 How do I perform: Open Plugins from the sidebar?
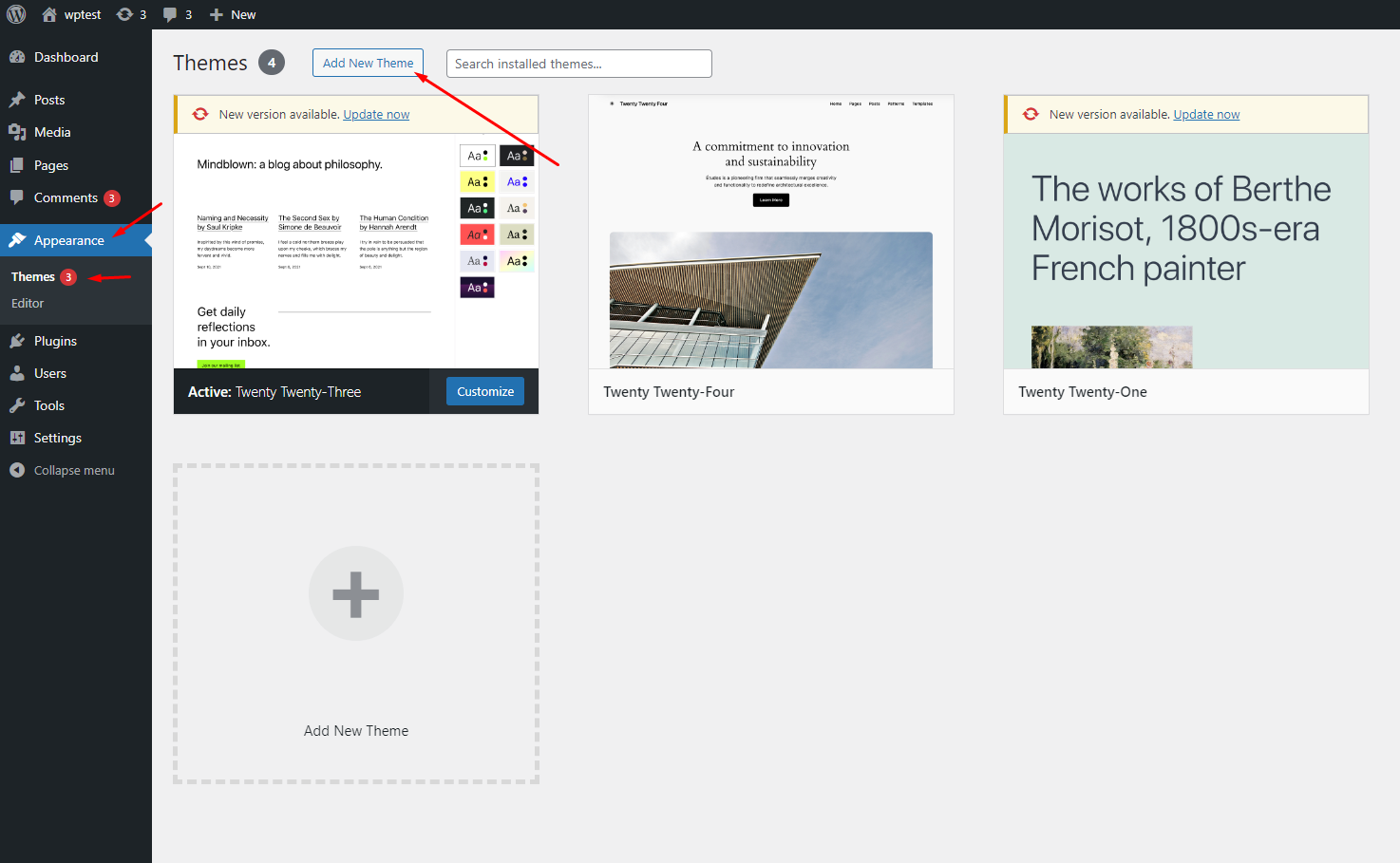[55, 341]
